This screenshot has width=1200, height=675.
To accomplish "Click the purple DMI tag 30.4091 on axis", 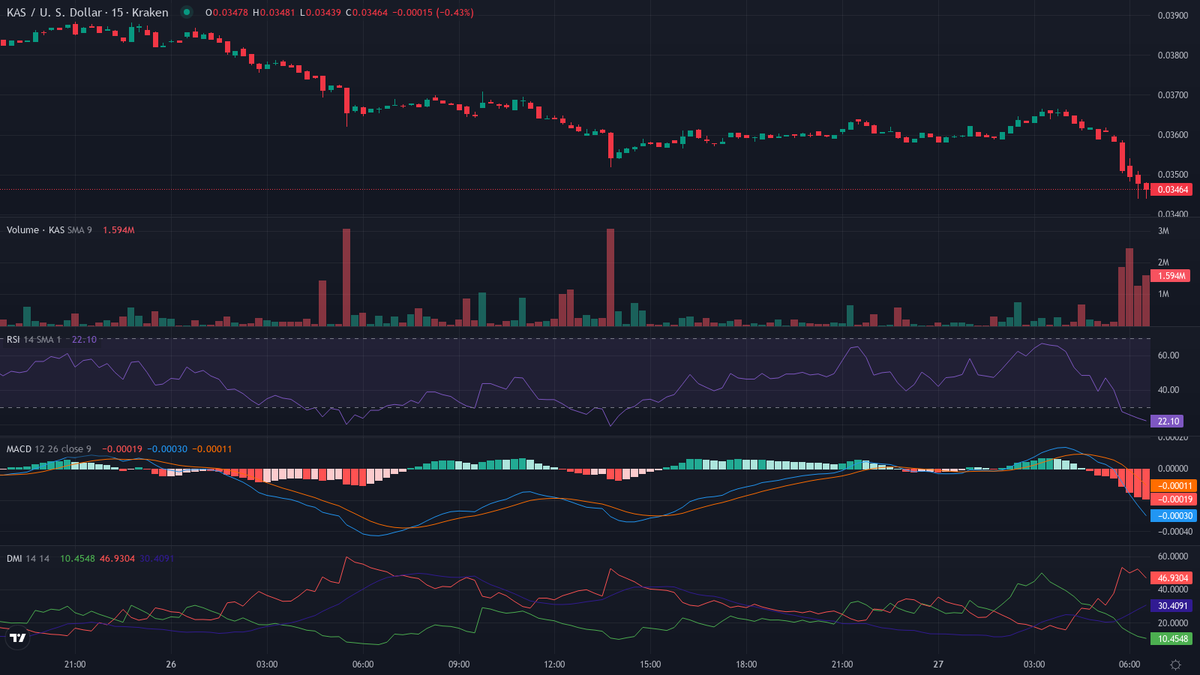I will pos(1171,606).
